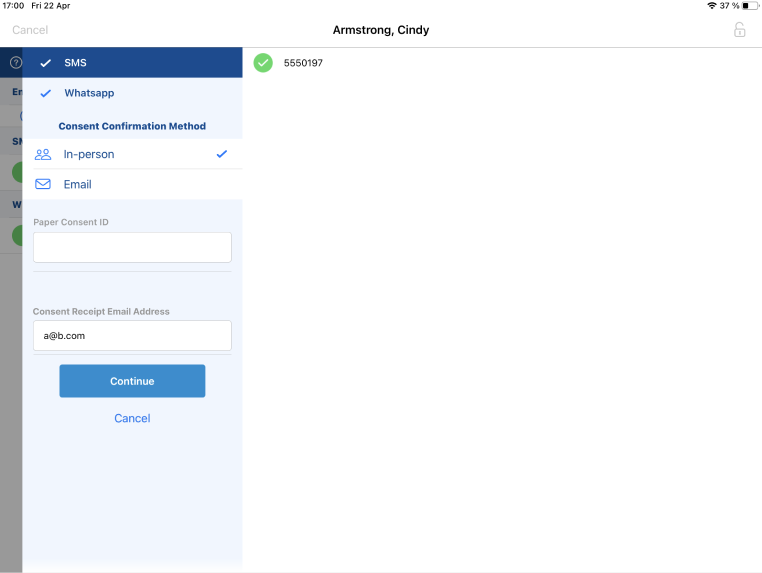Click the help question mark icon
This screenshot has width=762, height=573.
[16, 63]
